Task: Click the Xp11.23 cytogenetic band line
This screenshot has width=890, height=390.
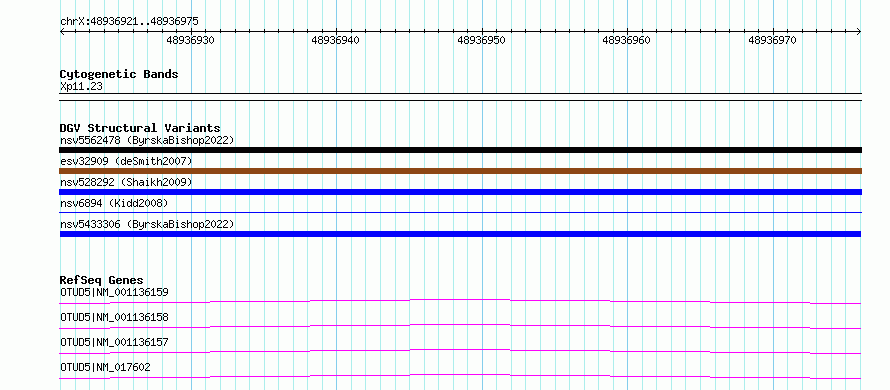Action: point(460,97)
